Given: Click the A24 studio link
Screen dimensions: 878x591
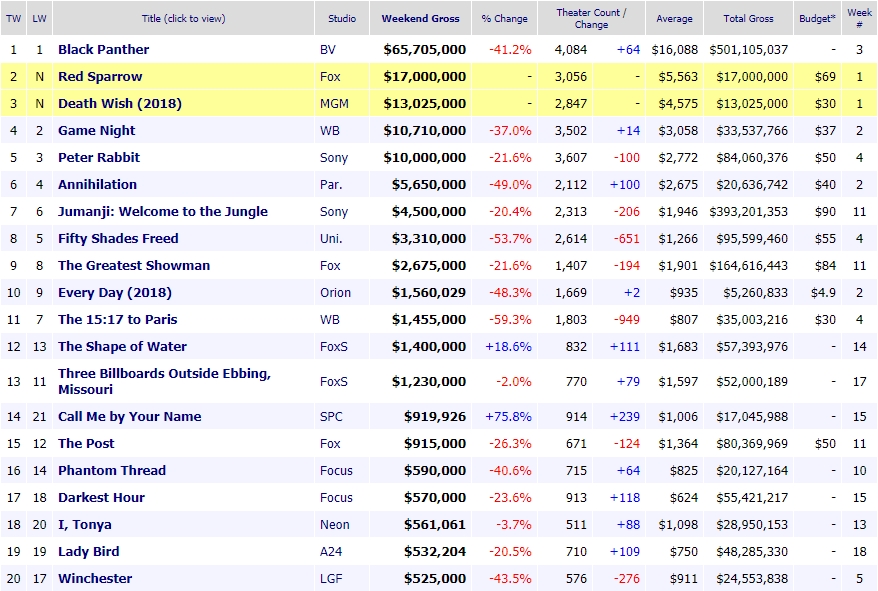Looking at the screenshot, I should tap(330, 551).
